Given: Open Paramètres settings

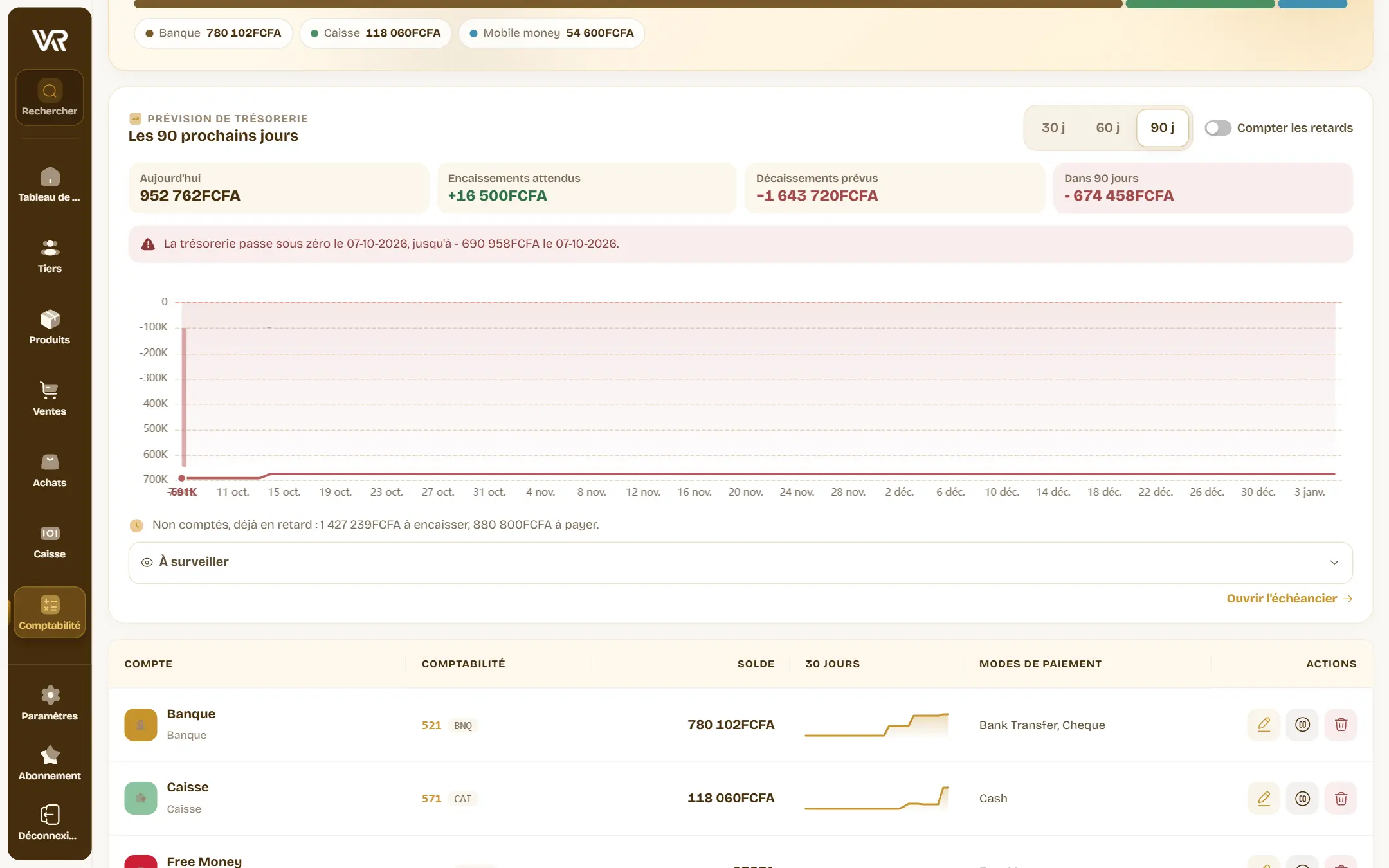Looking at the screenshot, I should [x=50, y=703].
